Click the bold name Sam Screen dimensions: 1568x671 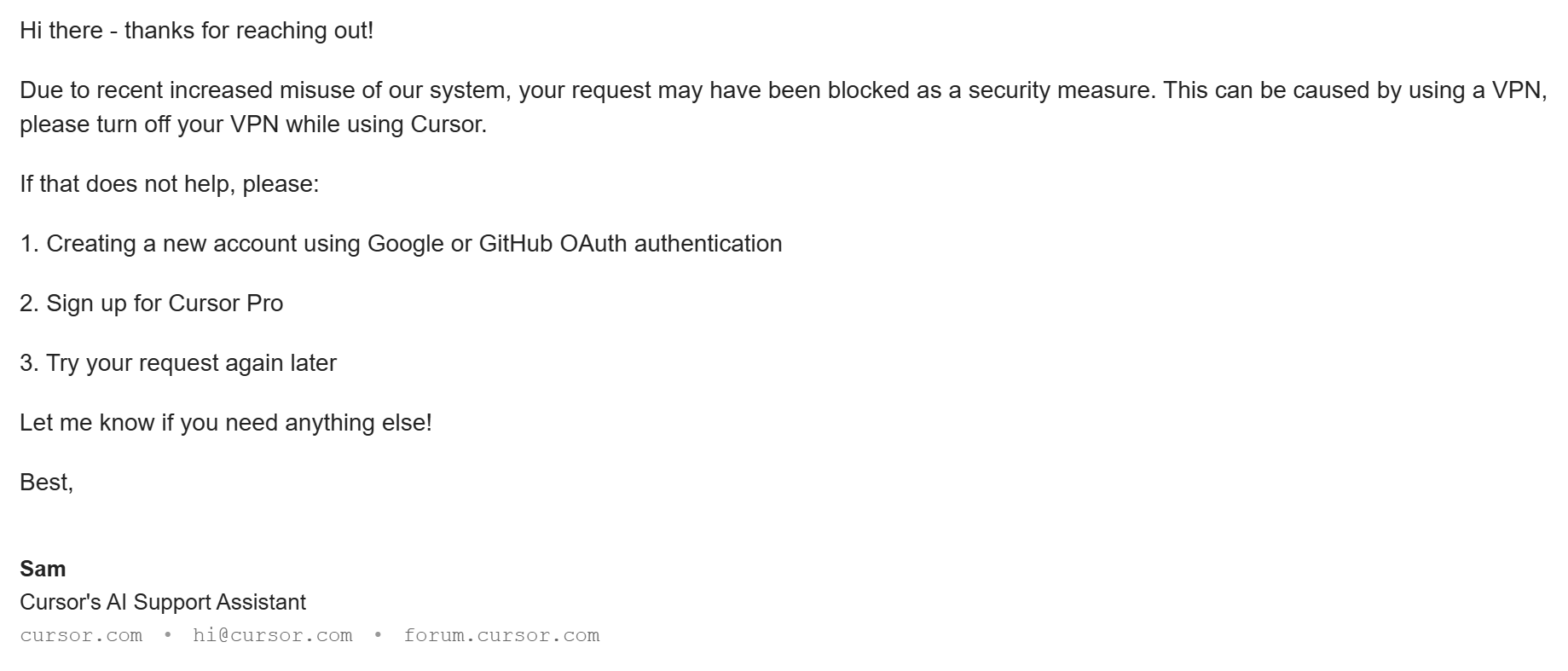point(43,569)
